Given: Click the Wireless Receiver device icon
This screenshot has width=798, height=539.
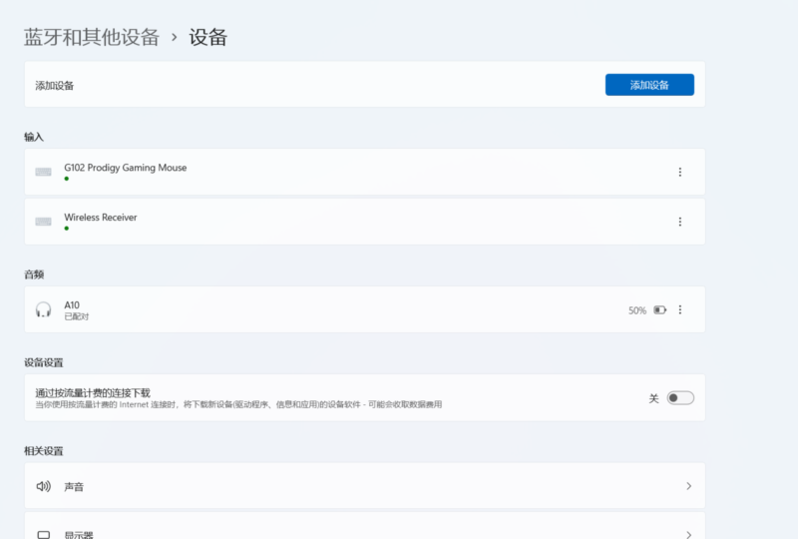Looking at the screenshot, I should pos(43,222).
